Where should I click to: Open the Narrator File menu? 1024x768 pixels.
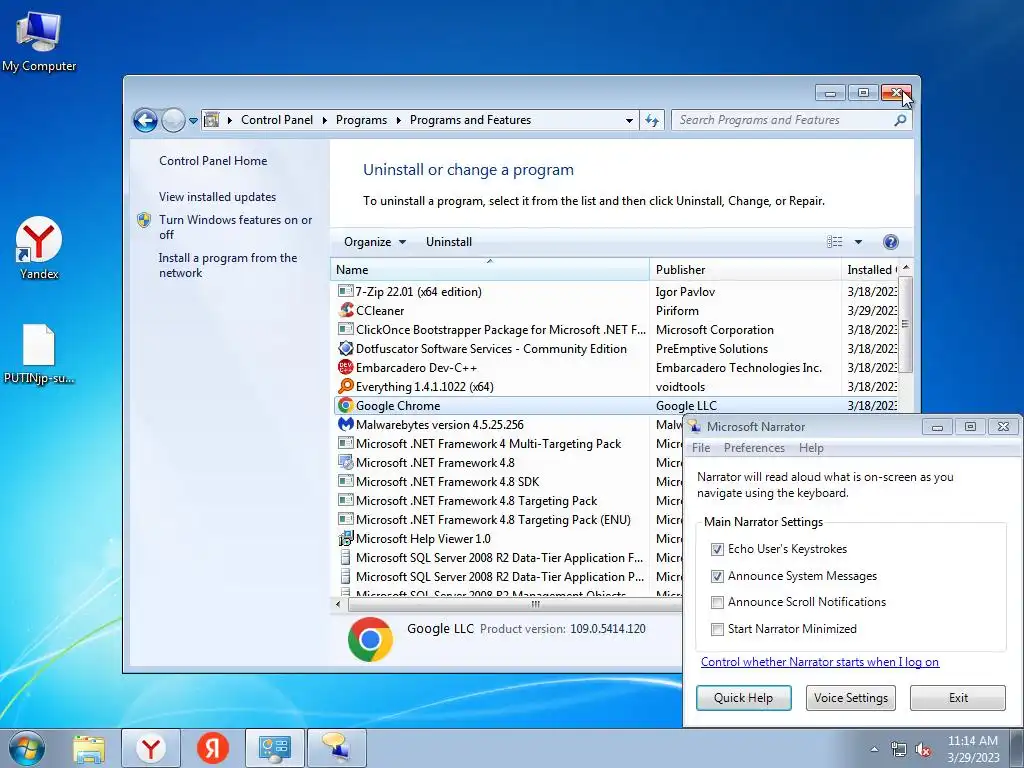701,448
